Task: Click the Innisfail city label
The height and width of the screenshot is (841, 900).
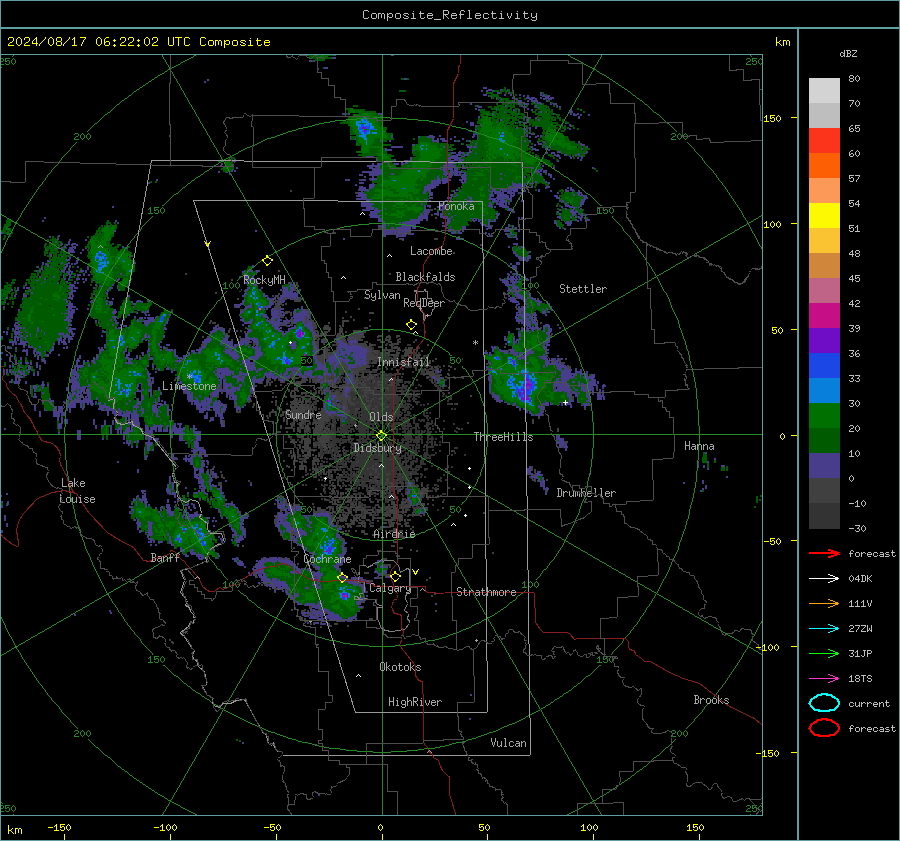Action: [x=403, y=362]
